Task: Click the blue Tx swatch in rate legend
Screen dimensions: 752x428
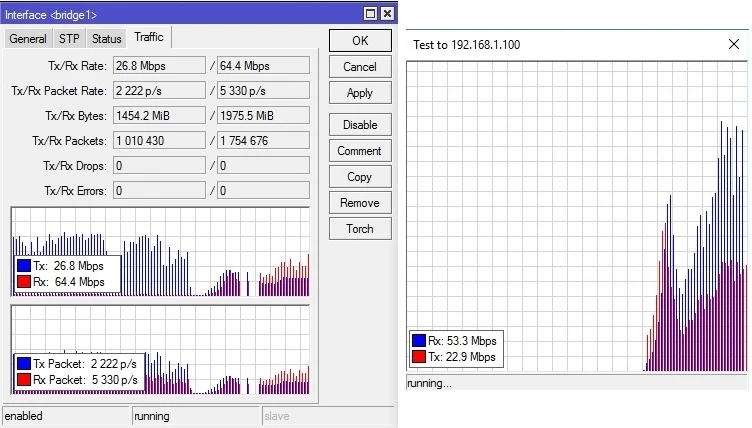Action: (24, 266)
